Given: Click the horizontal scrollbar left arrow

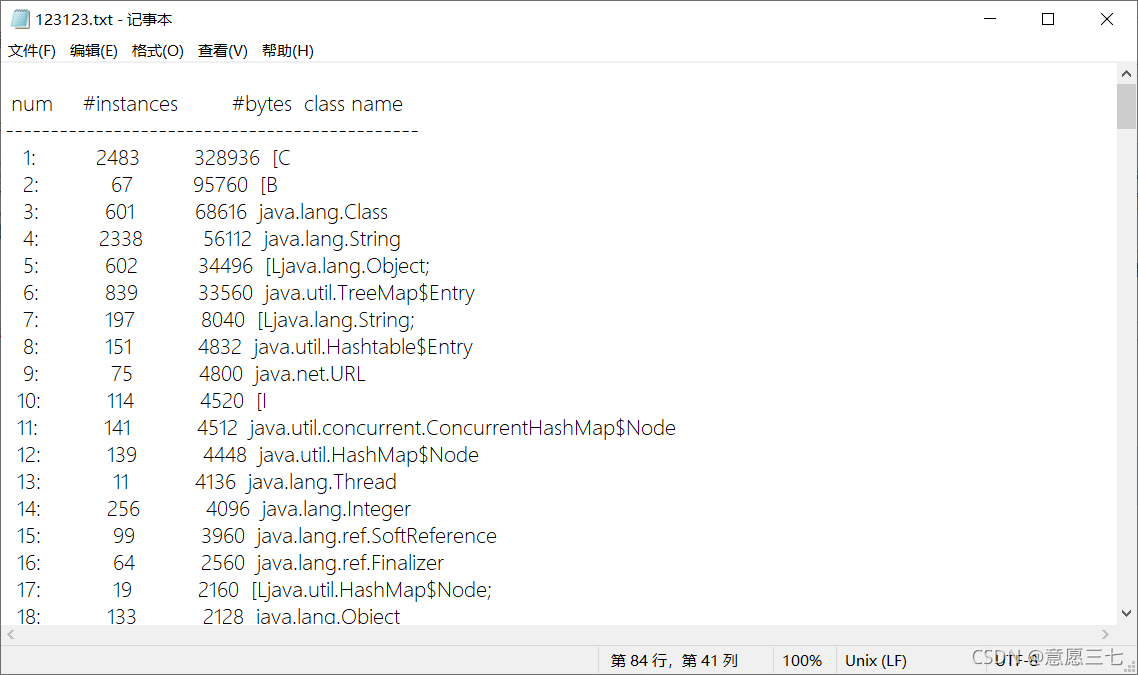Looking at the screenshot, I should pyautogui.click(x=11, y=634).
